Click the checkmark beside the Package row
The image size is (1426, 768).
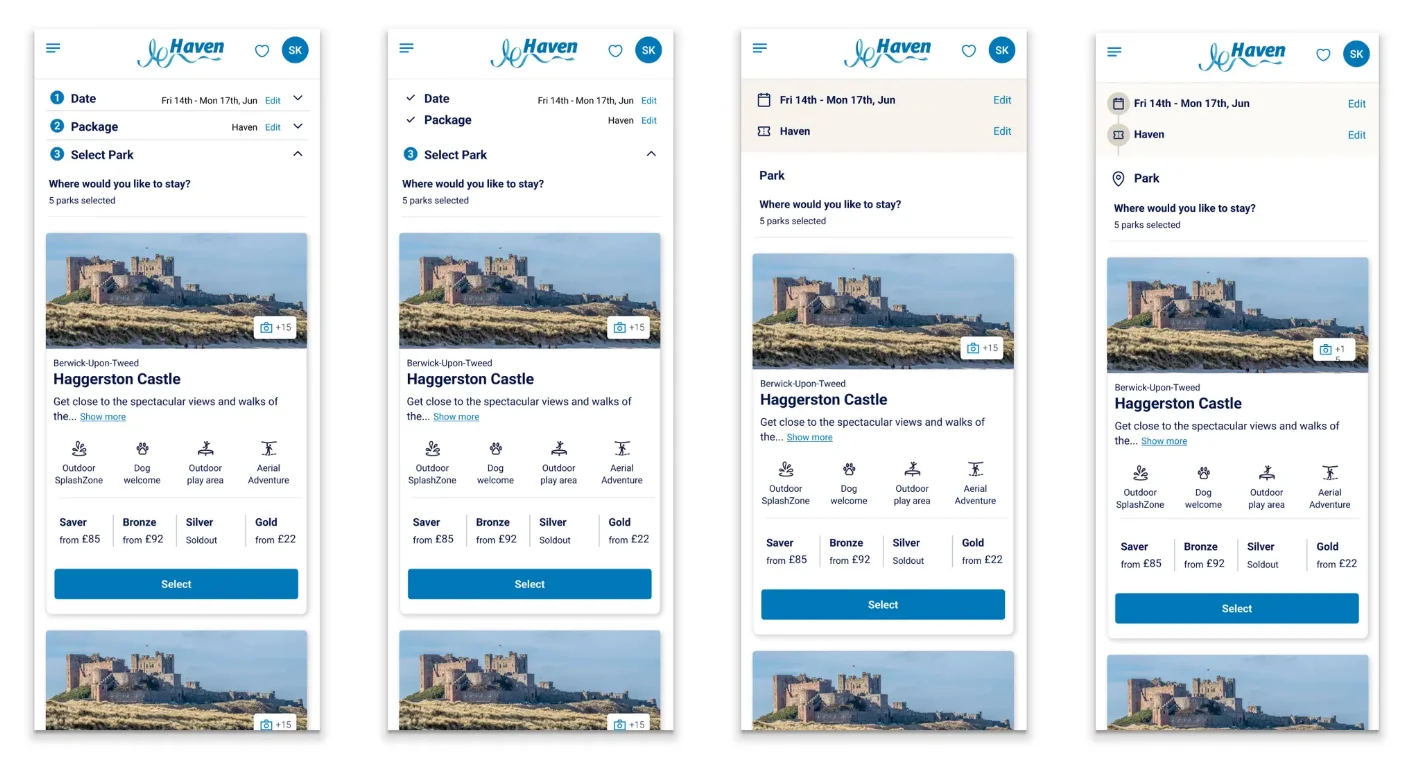(410, 120)
